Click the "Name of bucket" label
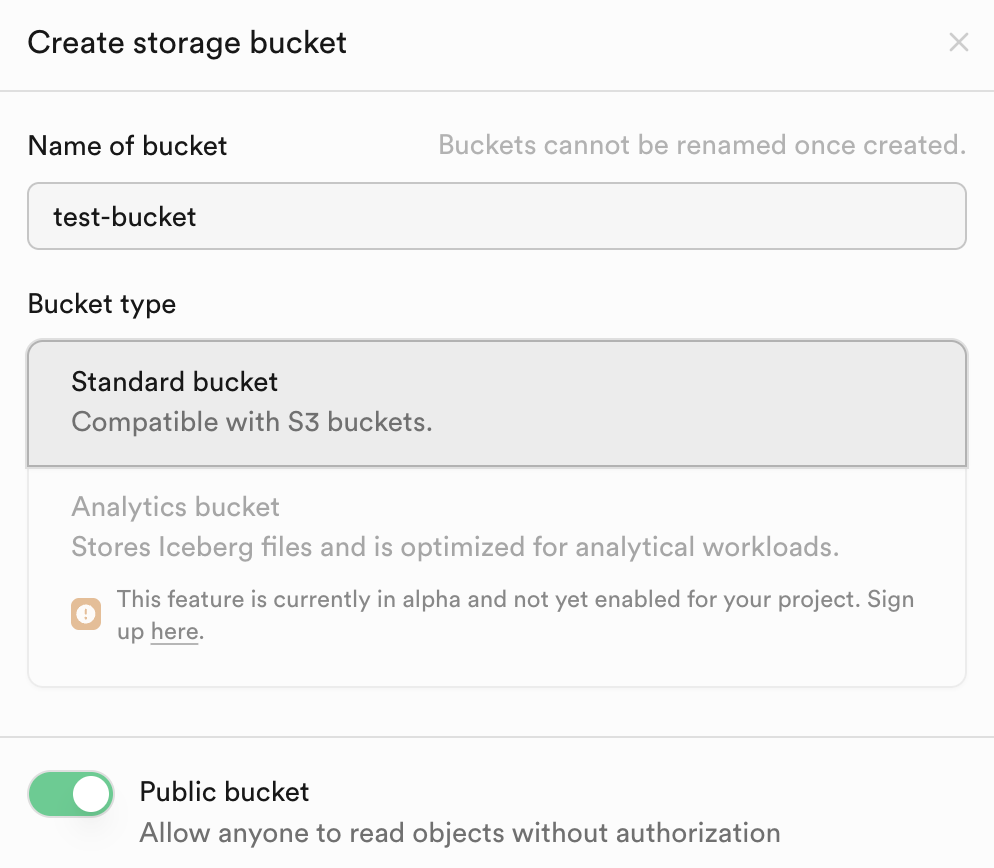Image resolution: width=994 pixels, height=868 pixels. pyautogui.click(x=127, y=146)
